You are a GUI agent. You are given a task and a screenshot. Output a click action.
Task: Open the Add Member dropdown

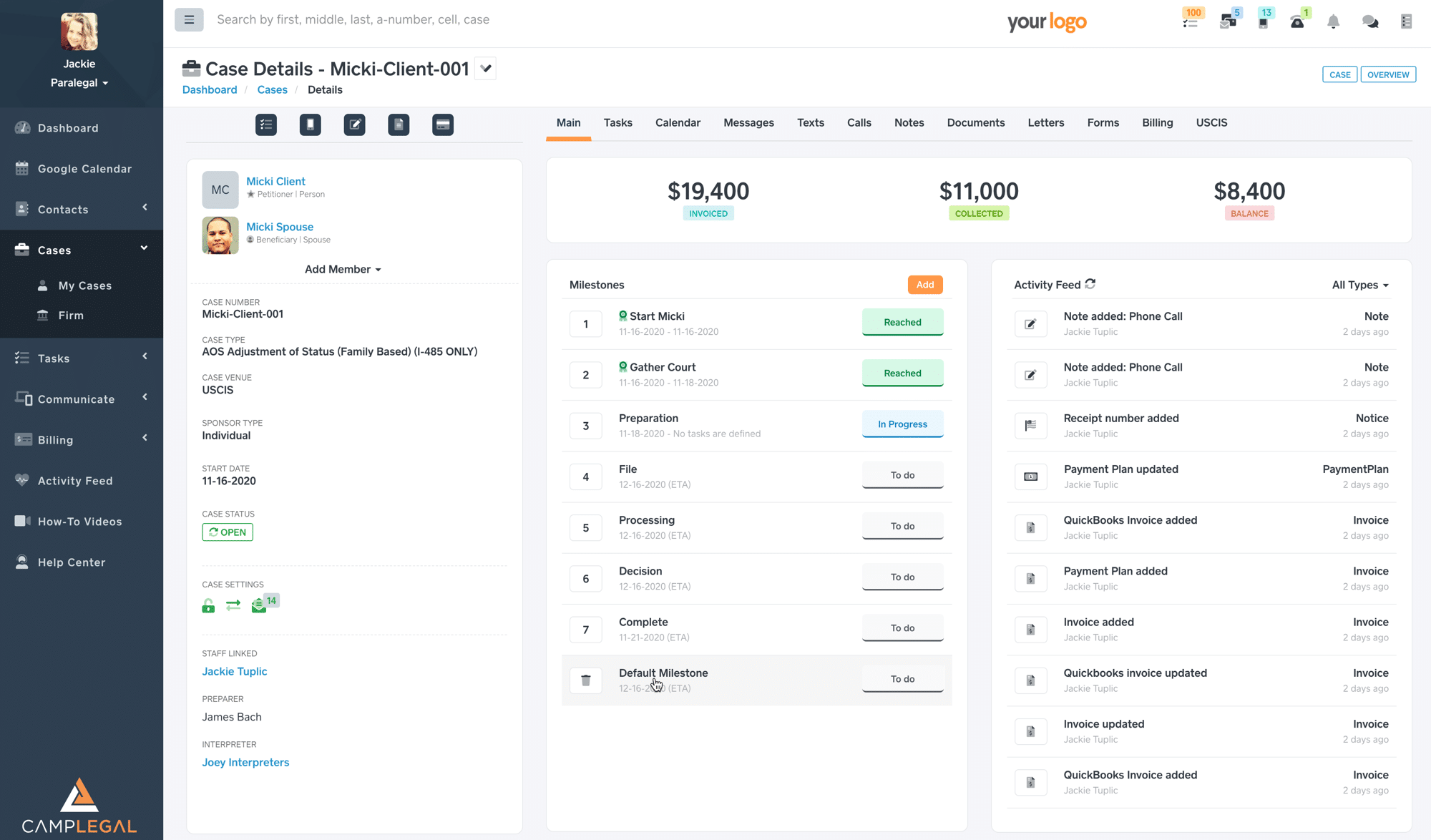pos(343,269)
